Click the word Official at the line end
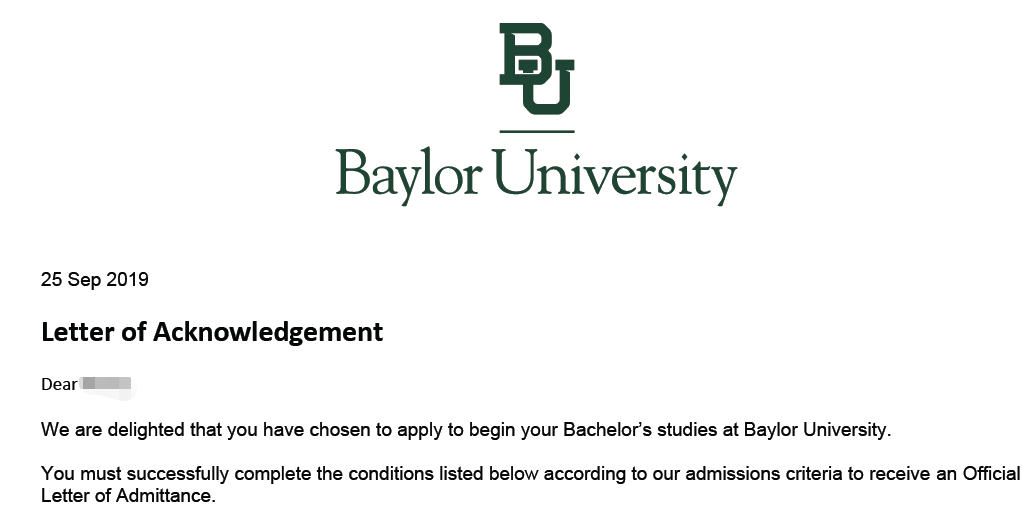 [x=991, y=474]
